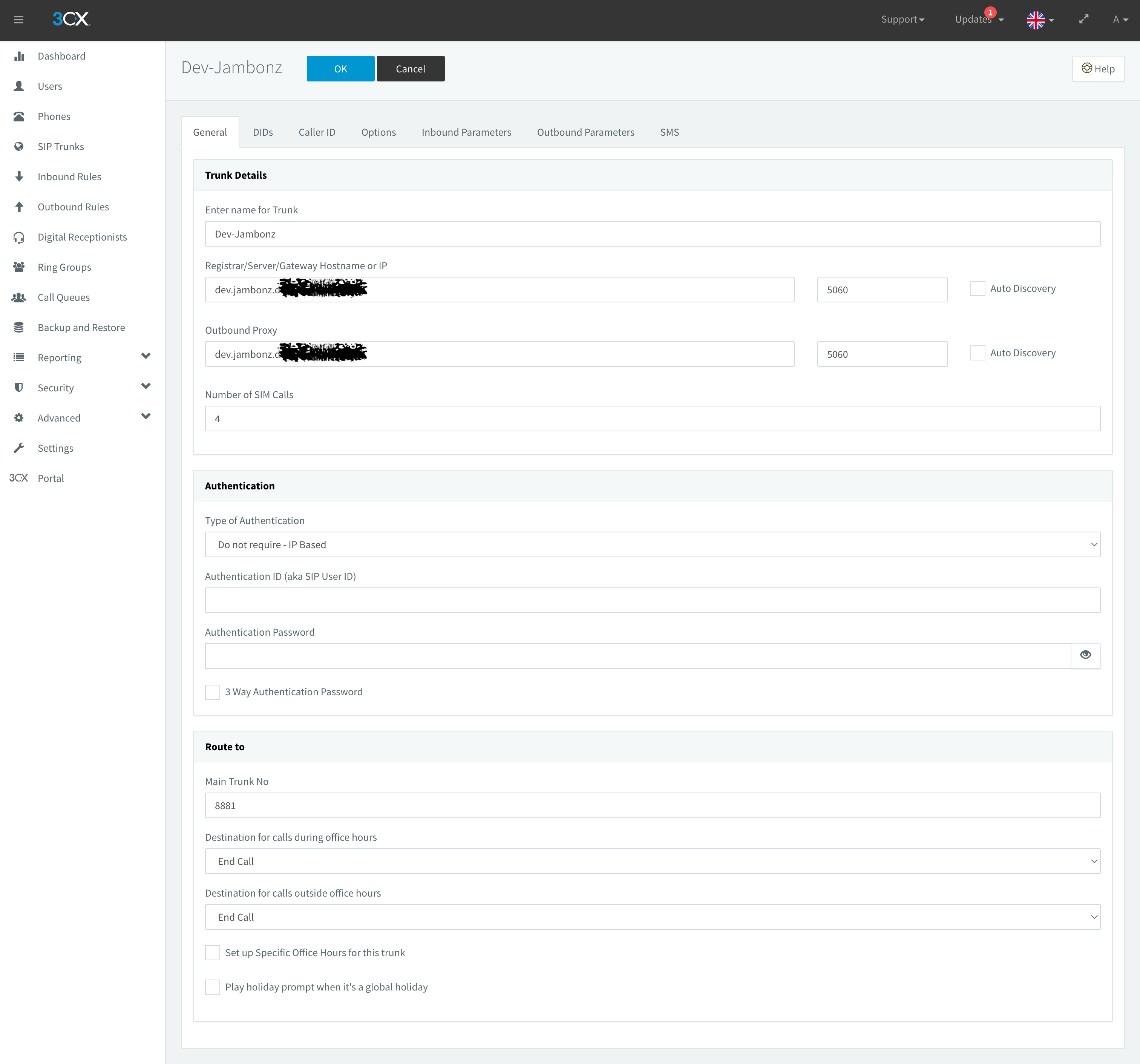Switch to the Inbound Parameters tab
The width and height of the screenshot is (1140, 1064).
click(x=466, y=132)
